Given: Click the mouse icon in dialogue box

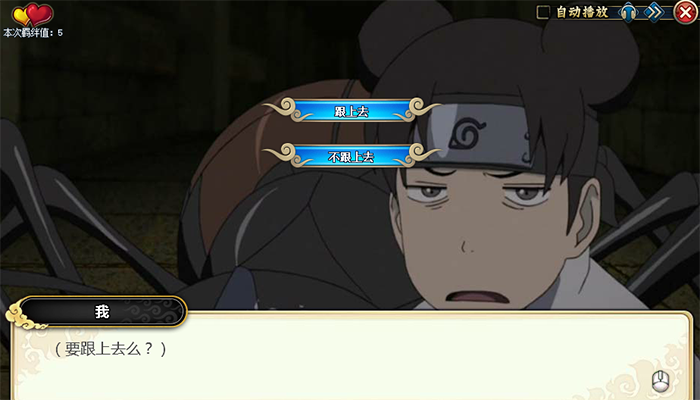Looking at the screenshot, I should tap(661, 382).
